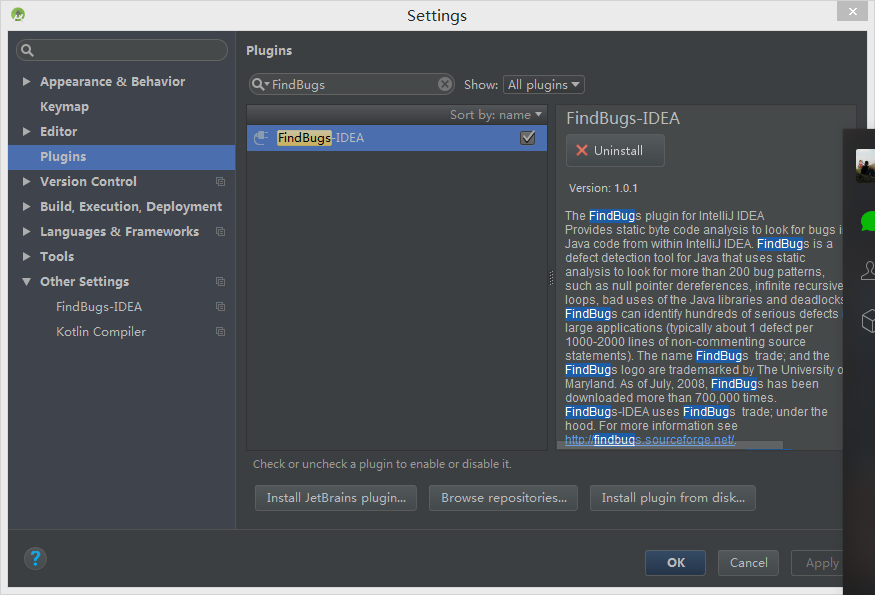The width and height of the screenshot is (875, 595).
Task: Expand the Editor section arrow
Action: [26, 132]
